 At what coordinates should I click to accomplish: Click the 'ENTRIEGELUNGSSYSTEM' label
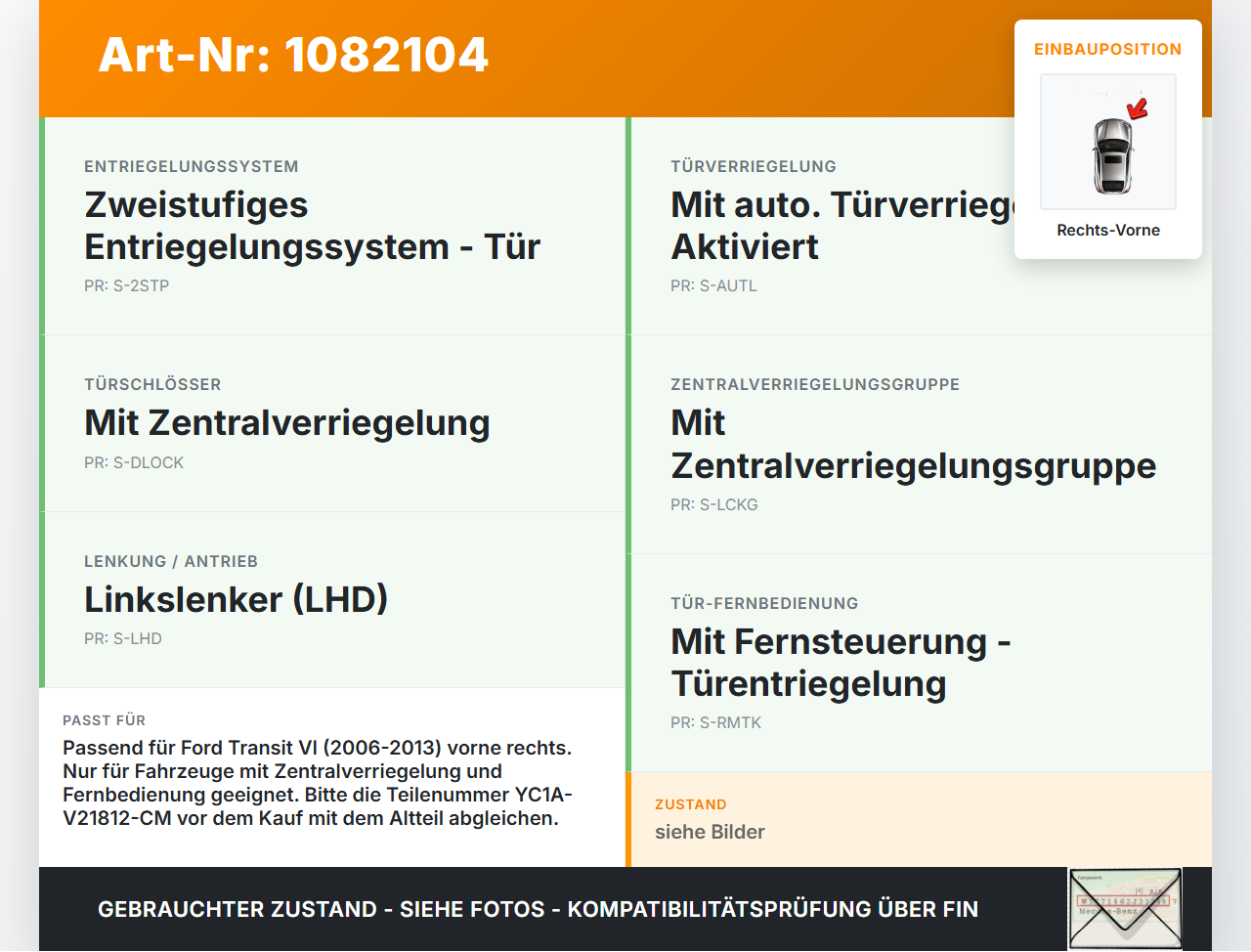point(192,166)
